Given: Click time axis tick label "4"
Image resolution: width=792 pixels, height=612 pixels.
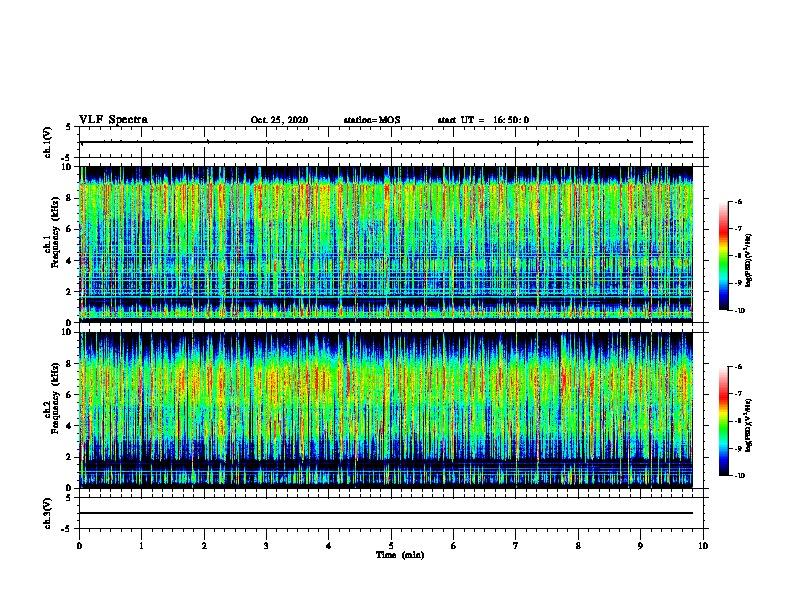Looking at the screenshot, I should 329,546.
